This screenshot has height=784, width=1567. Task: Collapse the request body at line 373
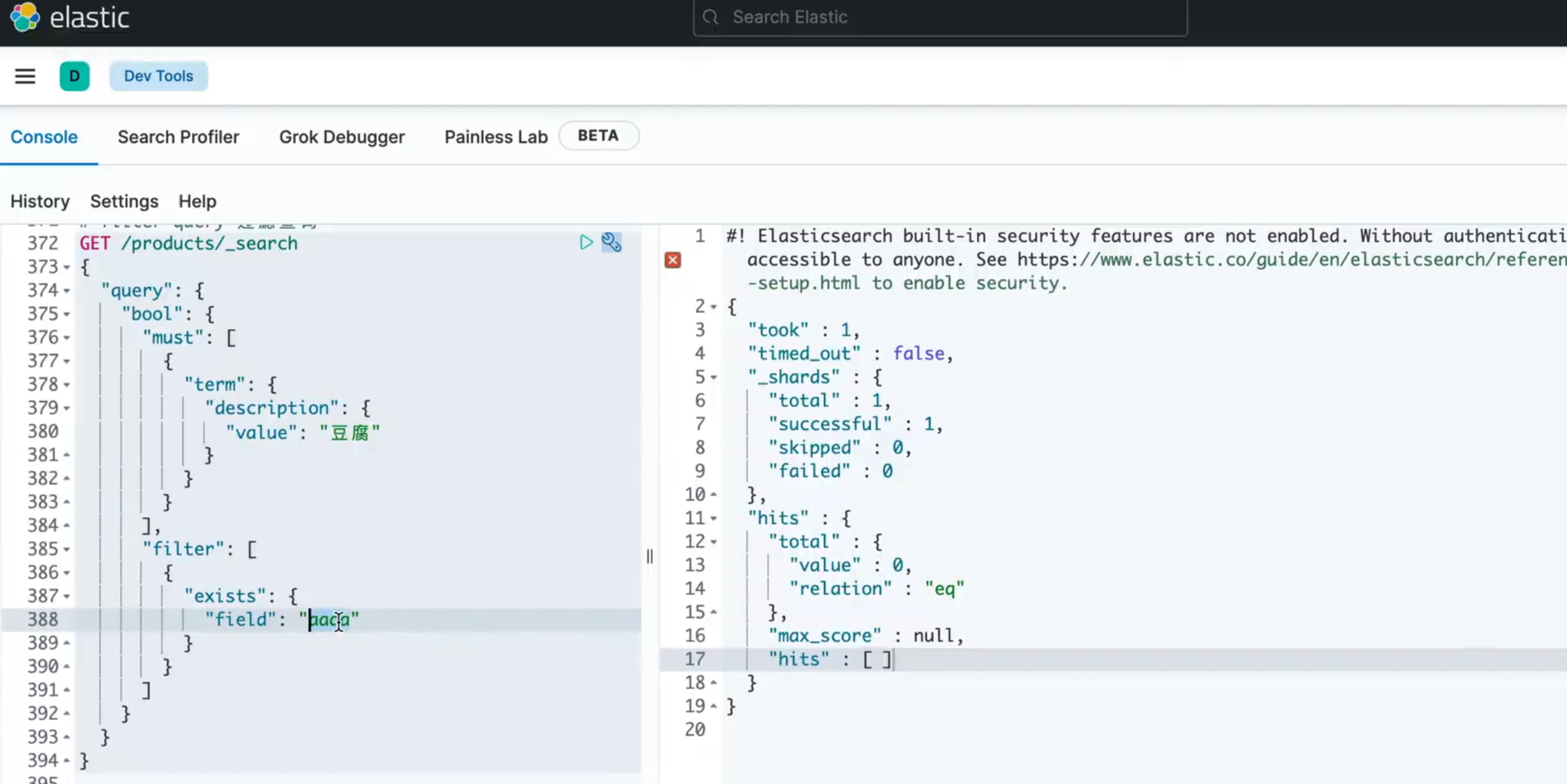click(67, 267)
